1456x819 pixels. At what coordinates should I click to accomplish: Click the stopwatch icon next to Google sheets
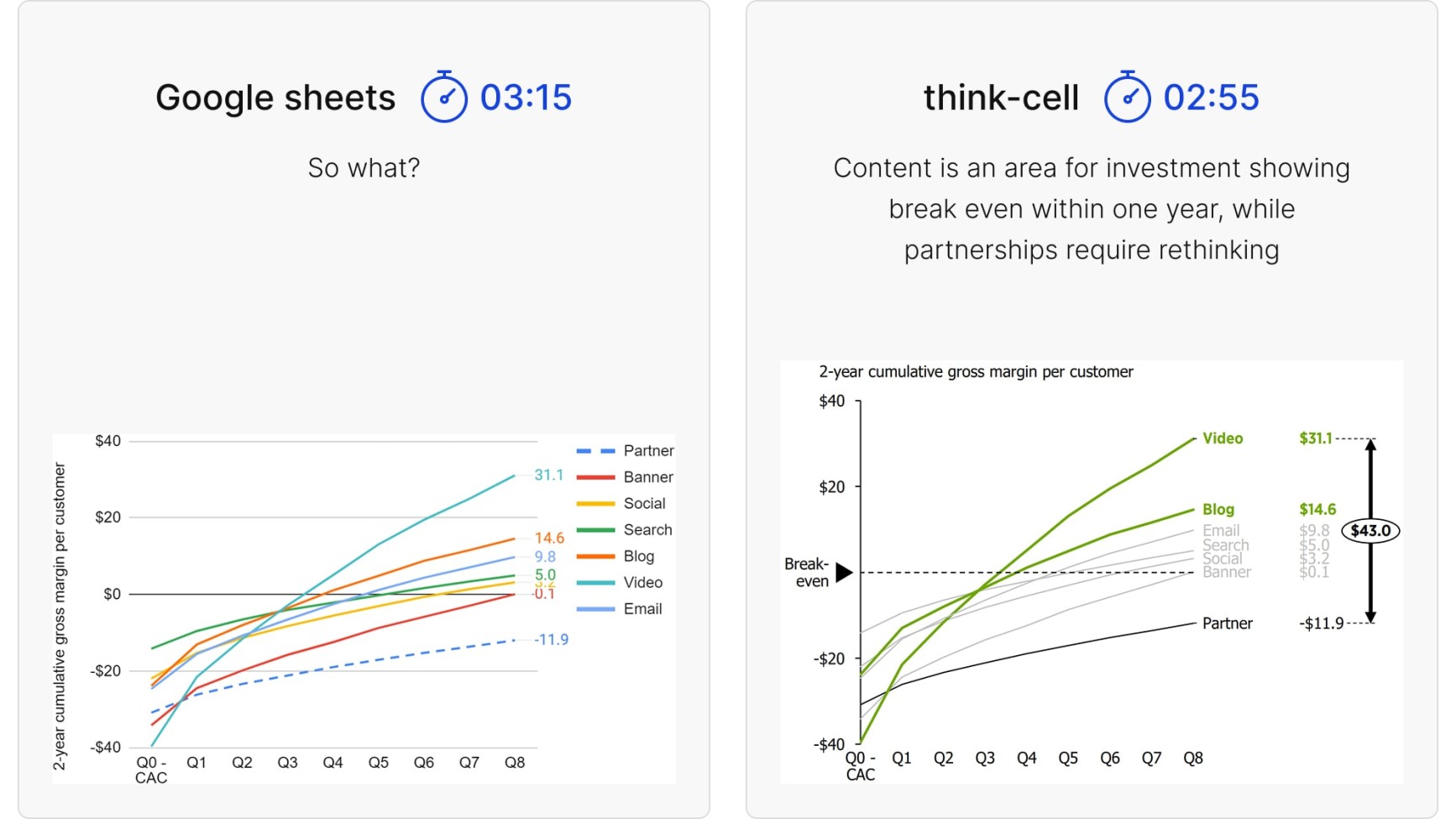point(444,97)
